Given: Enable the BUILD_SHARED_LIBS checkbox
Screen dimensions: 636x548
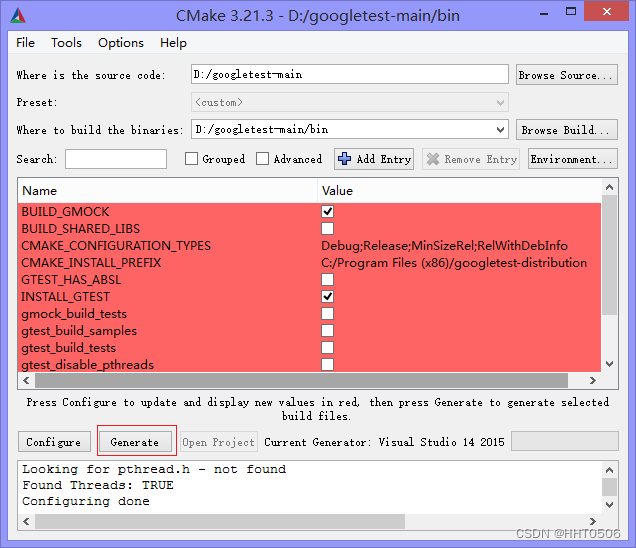Looking at the screenshot, I should [327, 228].
